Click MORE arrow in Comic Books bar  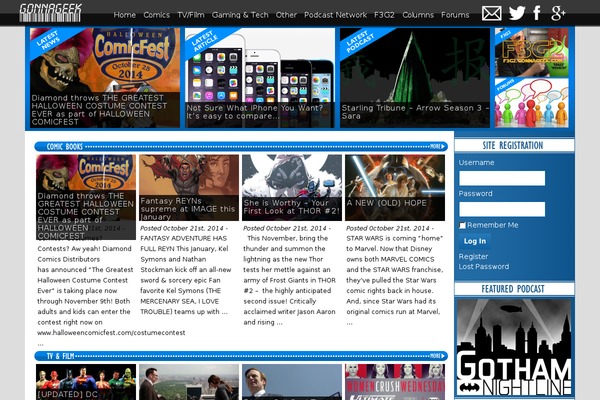click(438, 146)
